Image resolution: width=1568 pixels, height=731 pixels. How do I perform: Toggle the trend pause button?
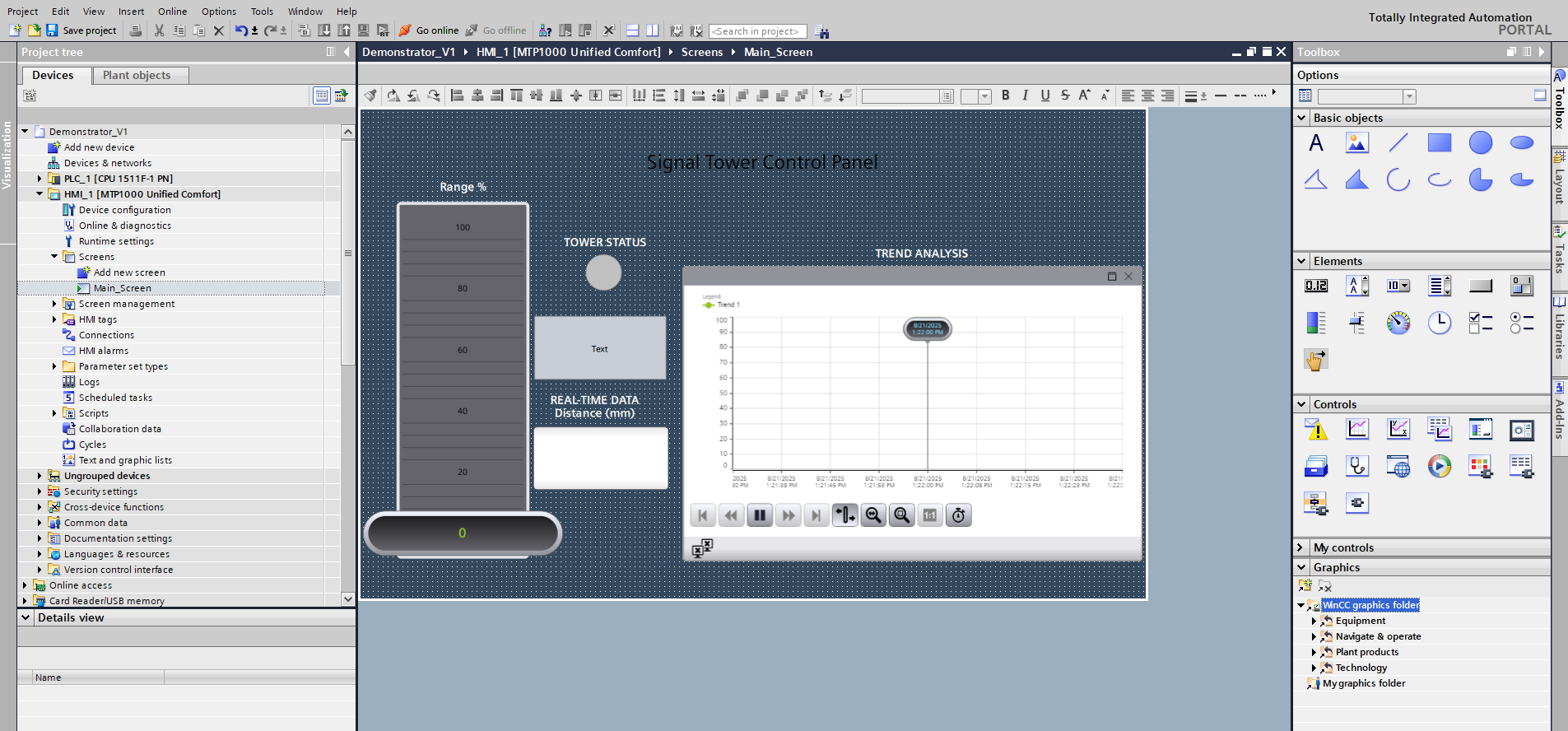(759, 515)
